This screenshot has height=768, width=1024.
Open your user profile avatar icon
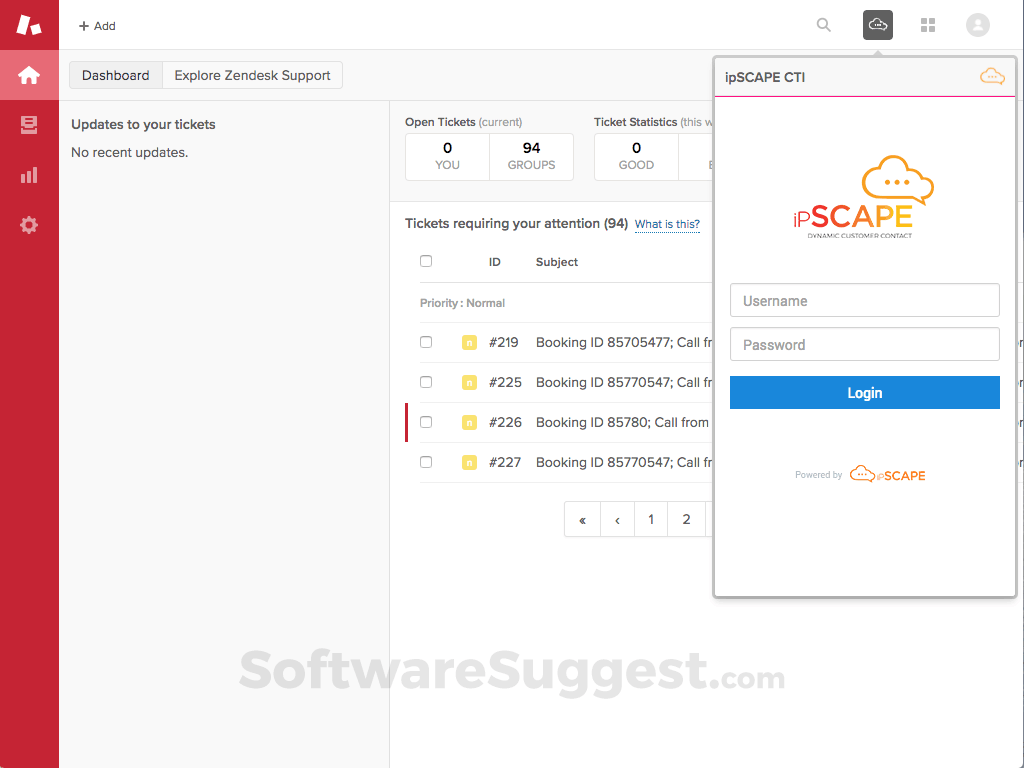coord(977,24)
